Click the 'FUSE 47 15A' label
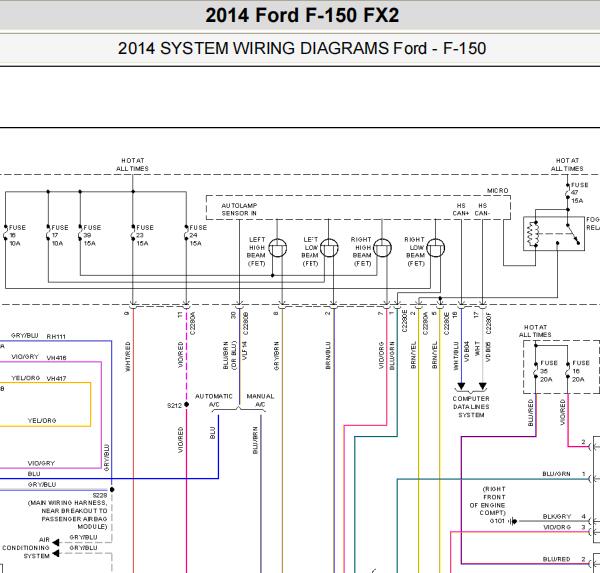This screenshot has height=573, width=600. [579, 193]
